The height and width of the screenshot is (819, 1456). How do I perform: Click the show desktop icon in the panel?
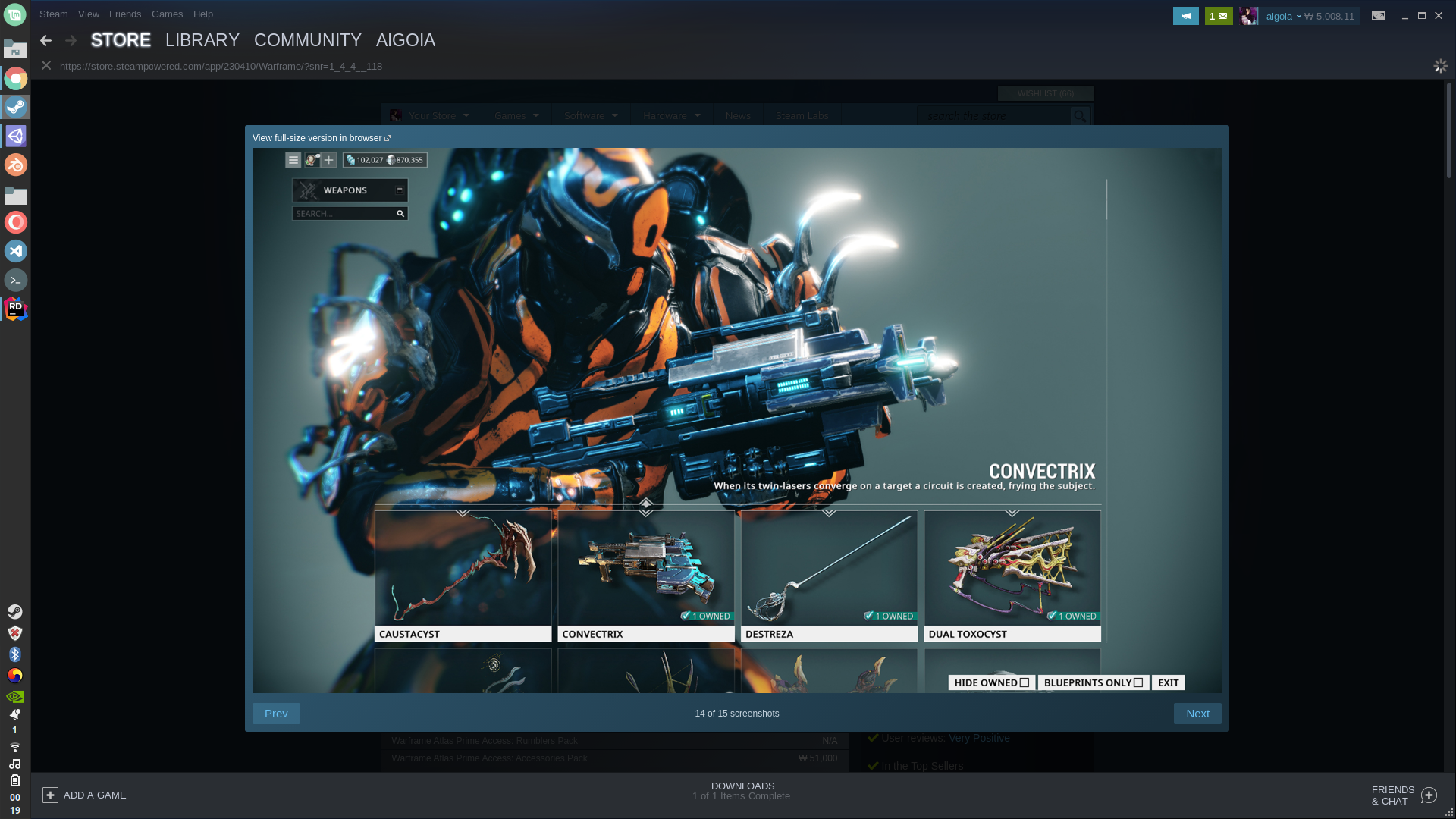15,49
